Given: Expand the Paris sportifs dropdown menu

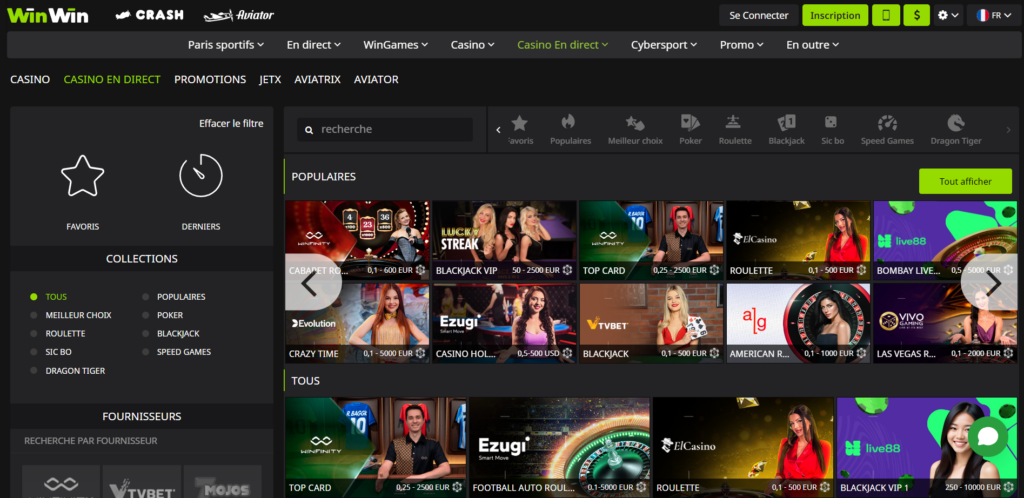Looking at the screenshot, I should 226,45.
